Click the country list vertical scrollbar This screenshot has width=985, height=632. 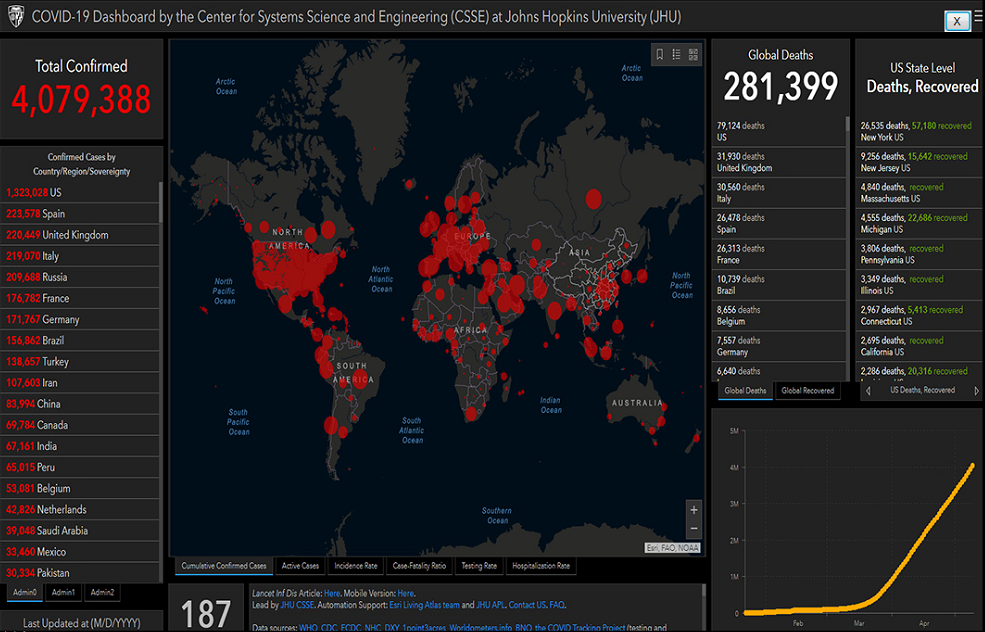(x=161, y=202)
